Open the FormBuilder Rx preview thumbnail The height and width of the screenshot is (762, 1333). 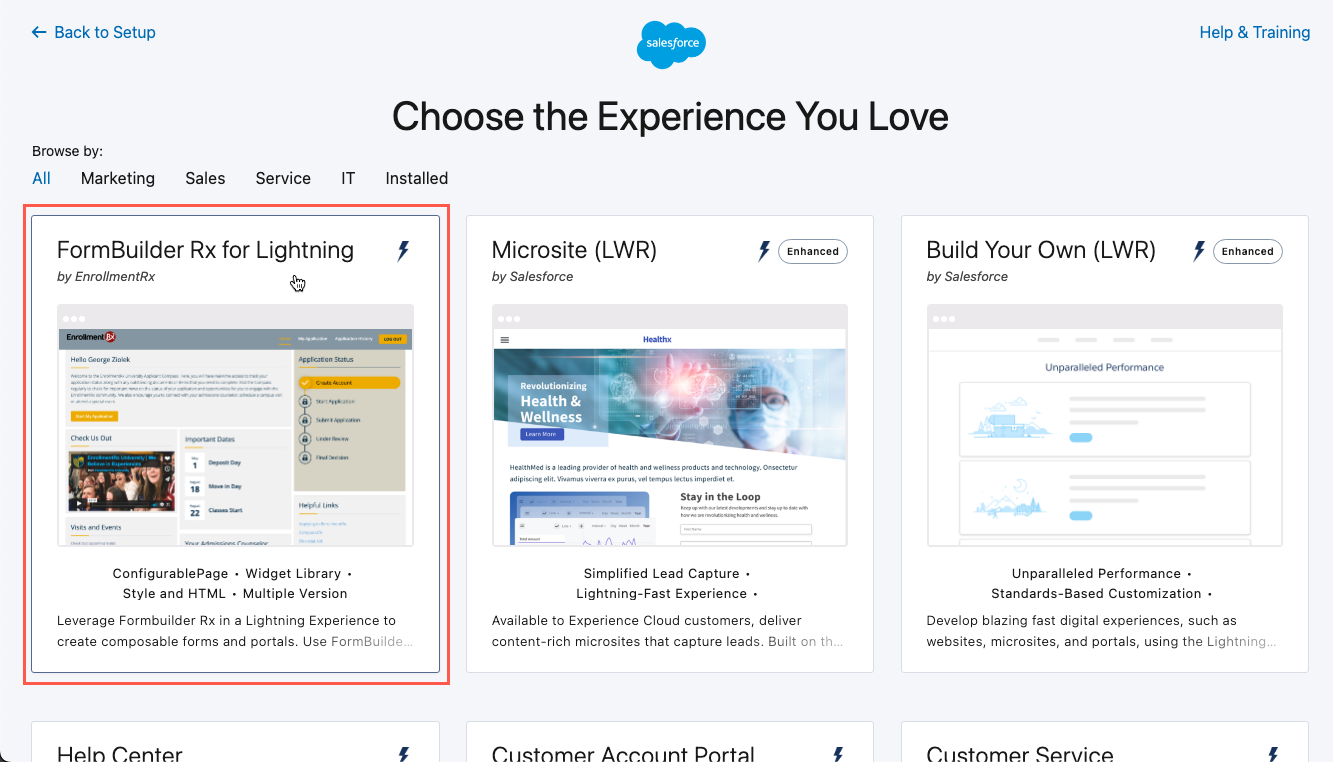pos(235,425)
